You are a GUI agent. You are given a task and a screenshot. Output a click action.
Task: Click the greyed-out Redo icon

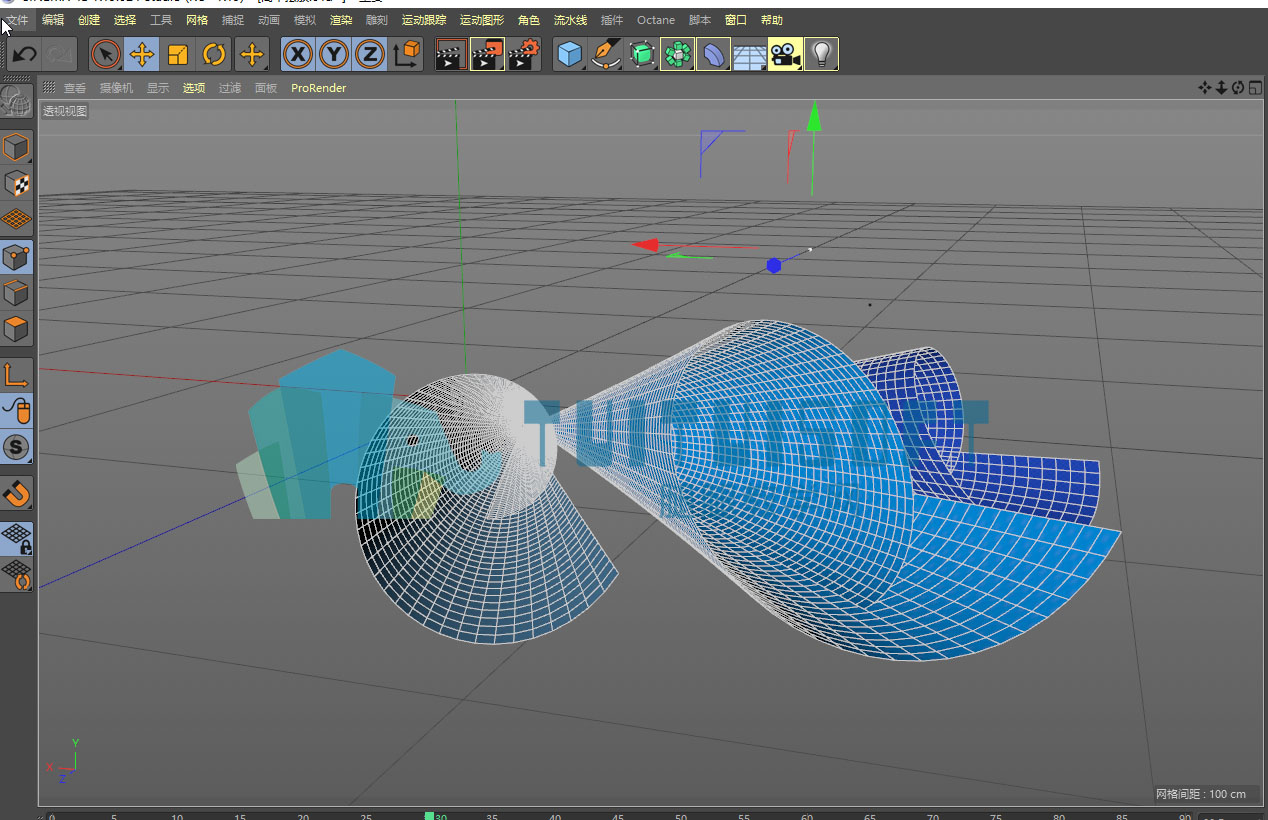tap(59, 54)
